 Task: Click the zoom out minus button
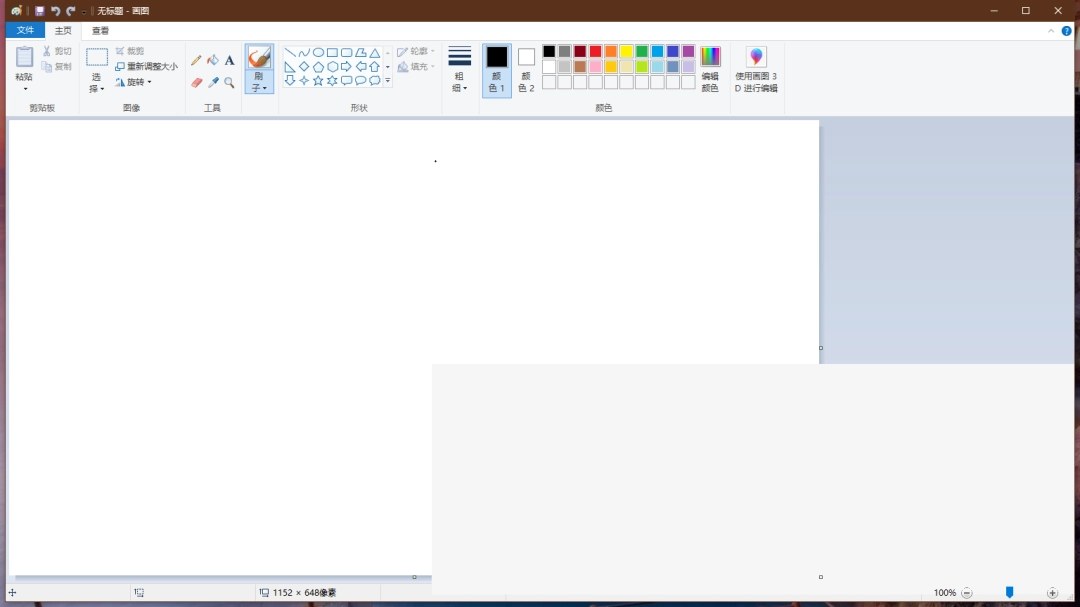(967, 593)
